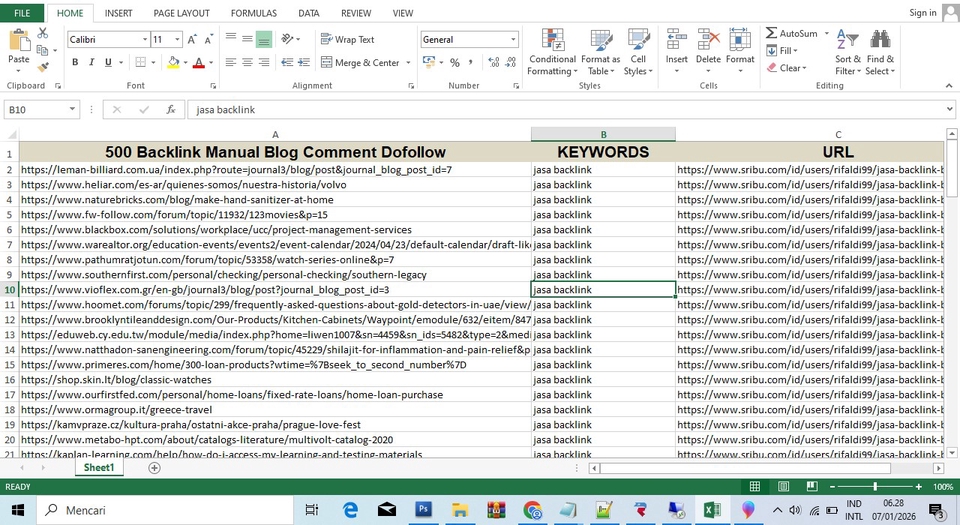Open the FILE tab
Viewport: 960px width, 525px height.
(22, 13)
